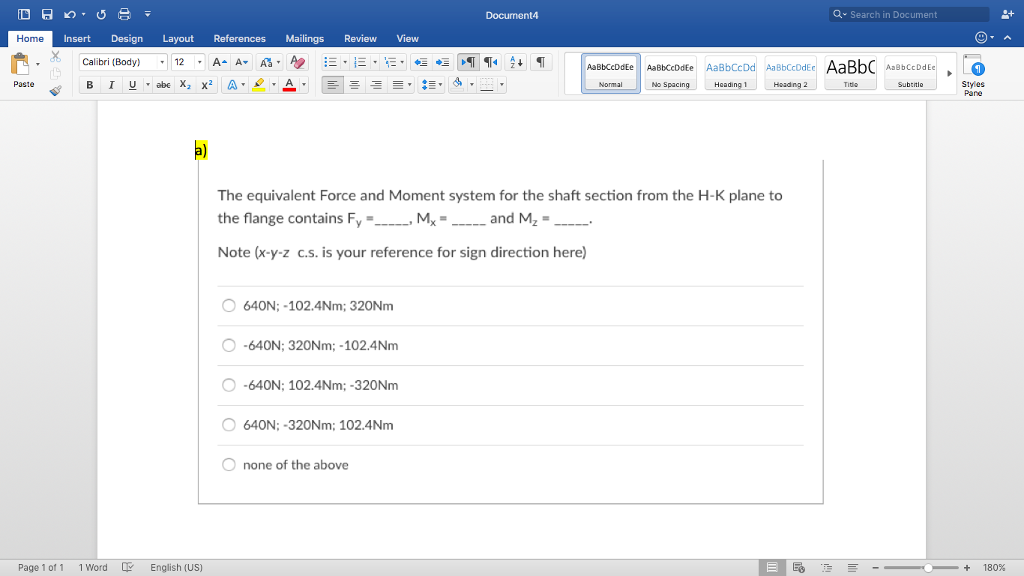
Task: Decrease font size with A-down icon
Action: tap(242, 62)
